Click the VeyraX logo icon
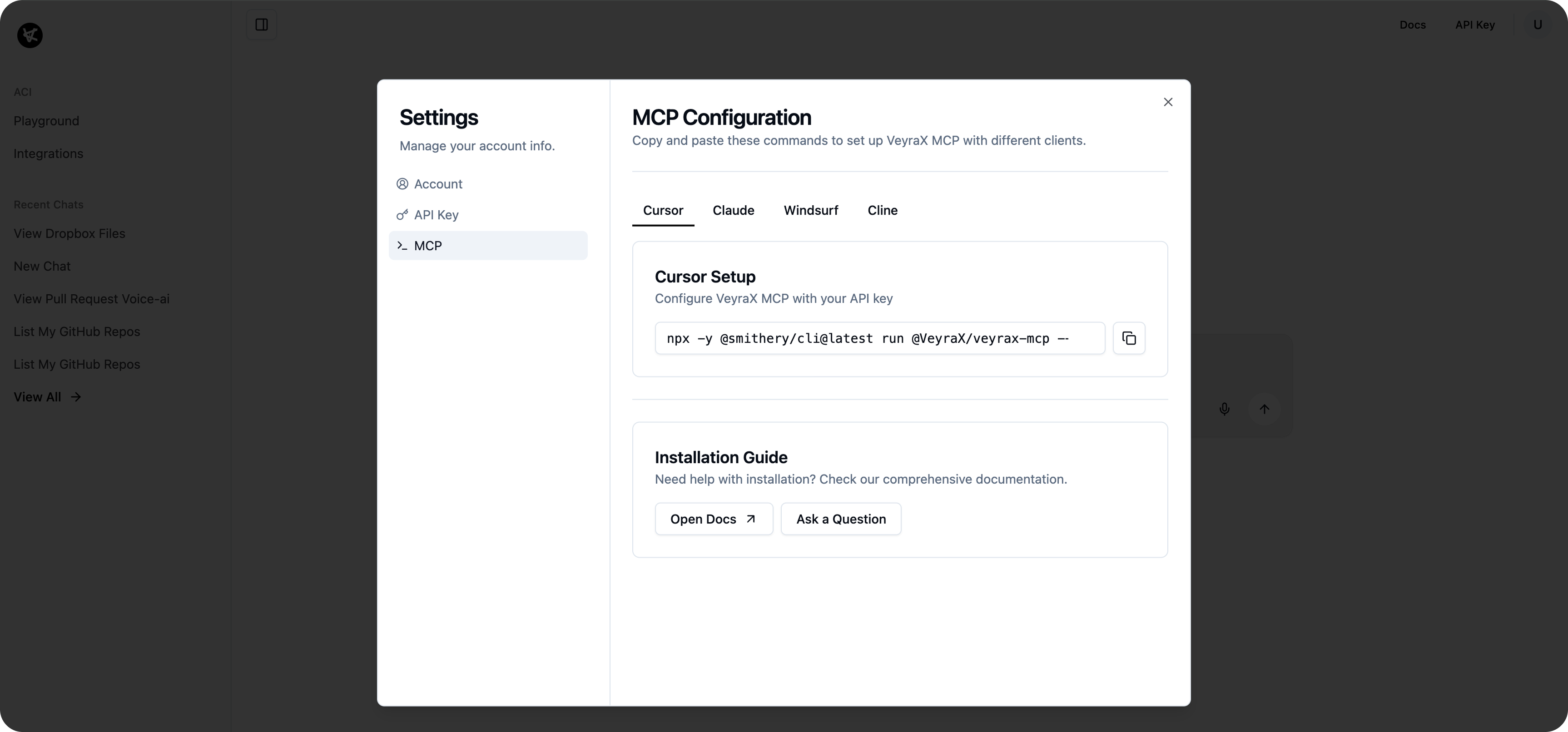The image size is (1568, 732). pos(30,35)
